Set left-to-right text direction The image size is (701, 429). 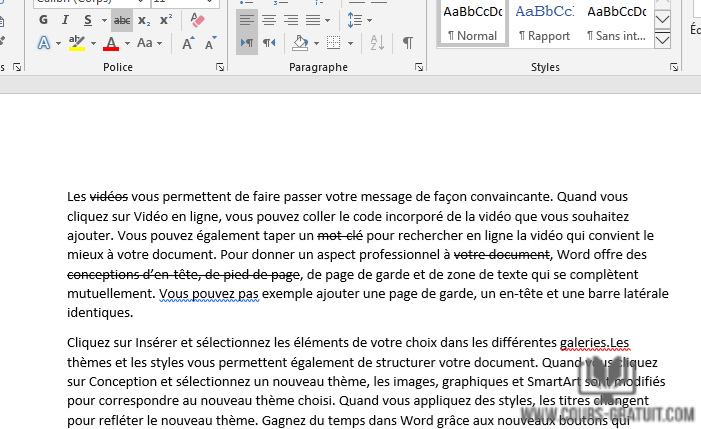click(x=247, y=43)
